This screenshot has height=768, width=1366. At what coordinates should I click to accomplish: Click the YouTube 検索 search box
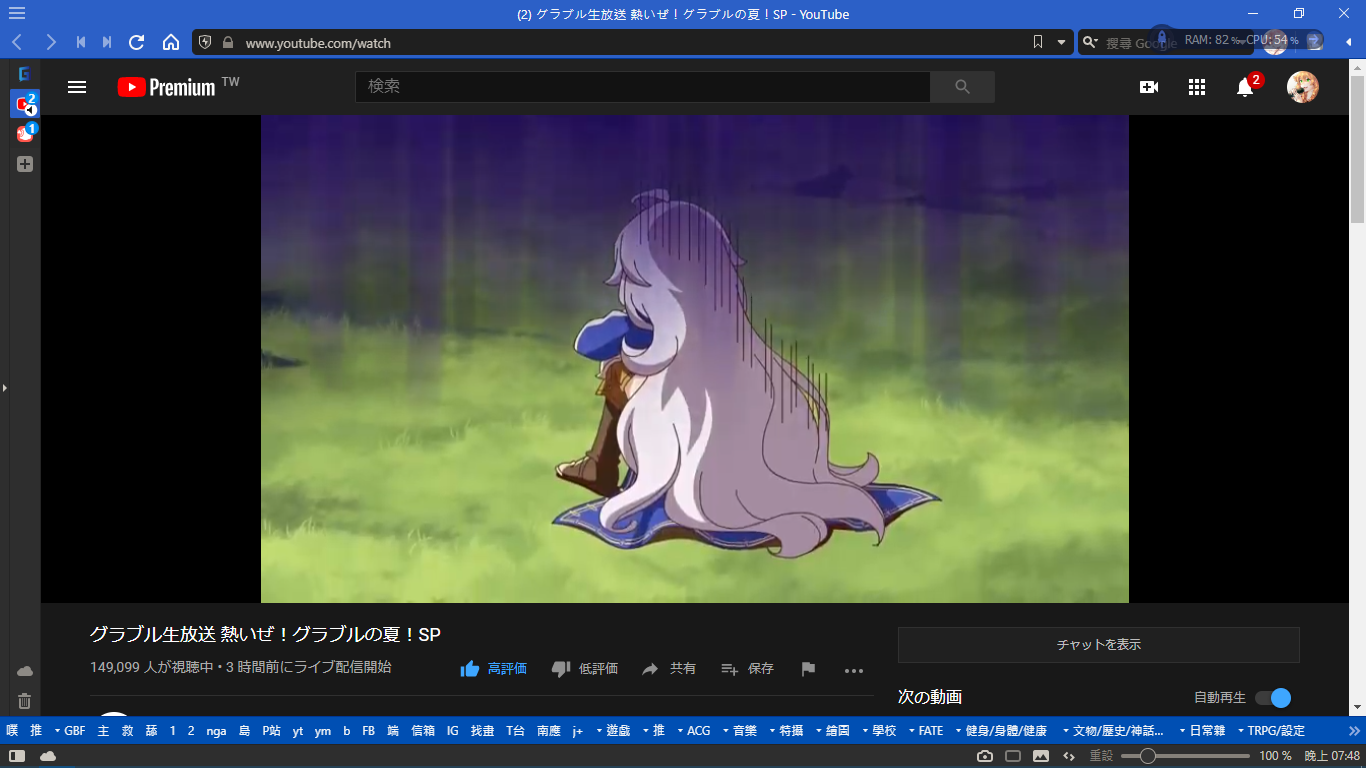642,87
